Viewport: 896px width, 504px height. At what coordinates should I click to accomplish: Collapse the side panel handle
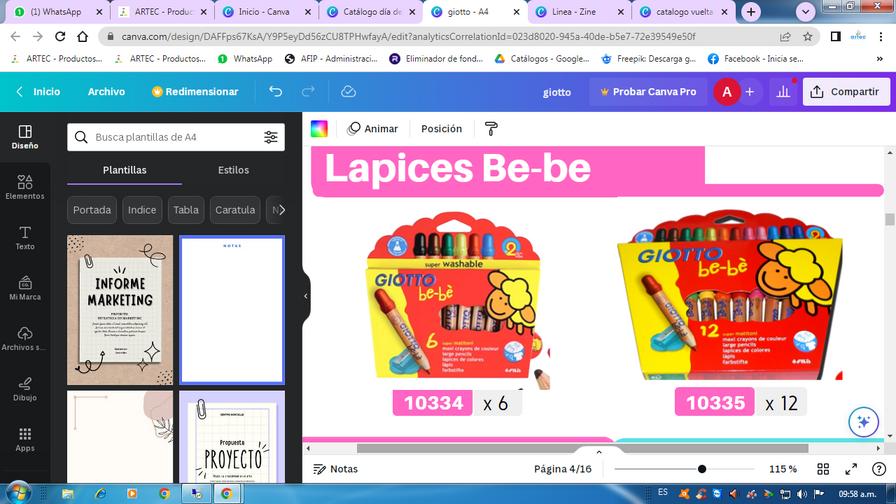pos(306,296)
